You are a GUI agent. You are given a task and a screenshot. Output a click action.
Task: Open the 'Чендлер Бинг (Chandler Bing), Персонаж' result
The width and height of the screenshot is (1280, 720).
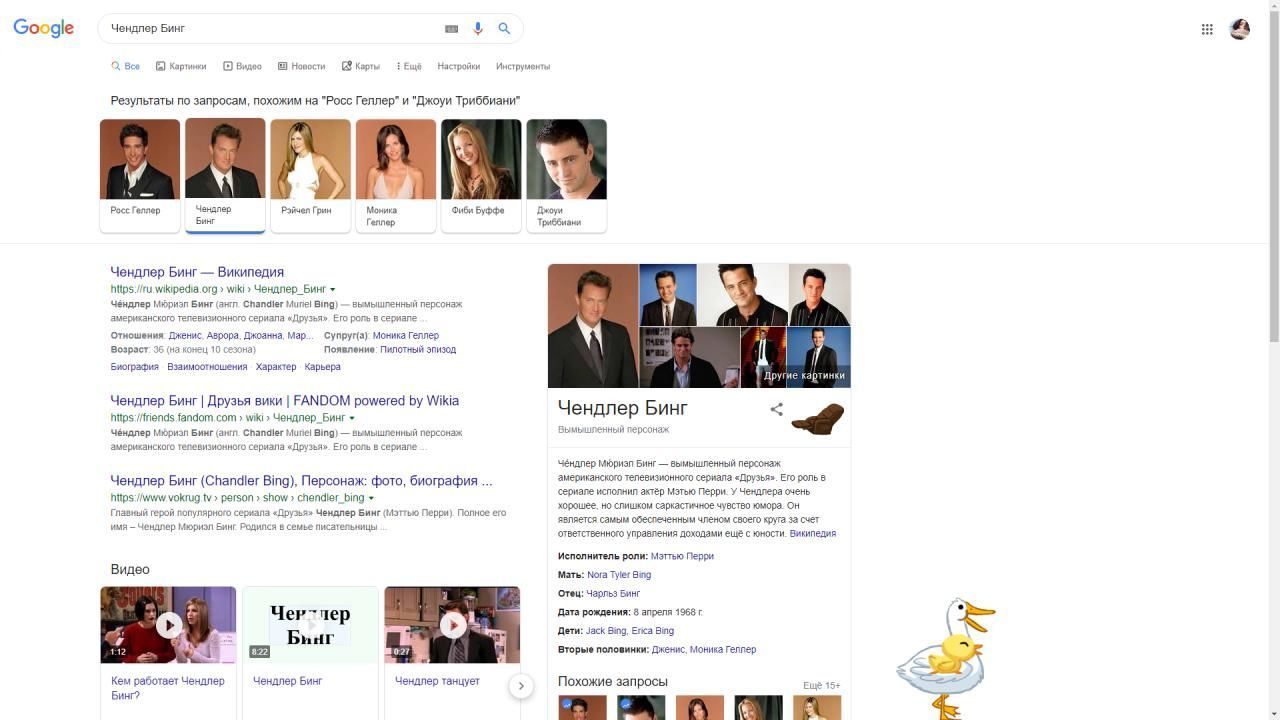coord(301,481)
